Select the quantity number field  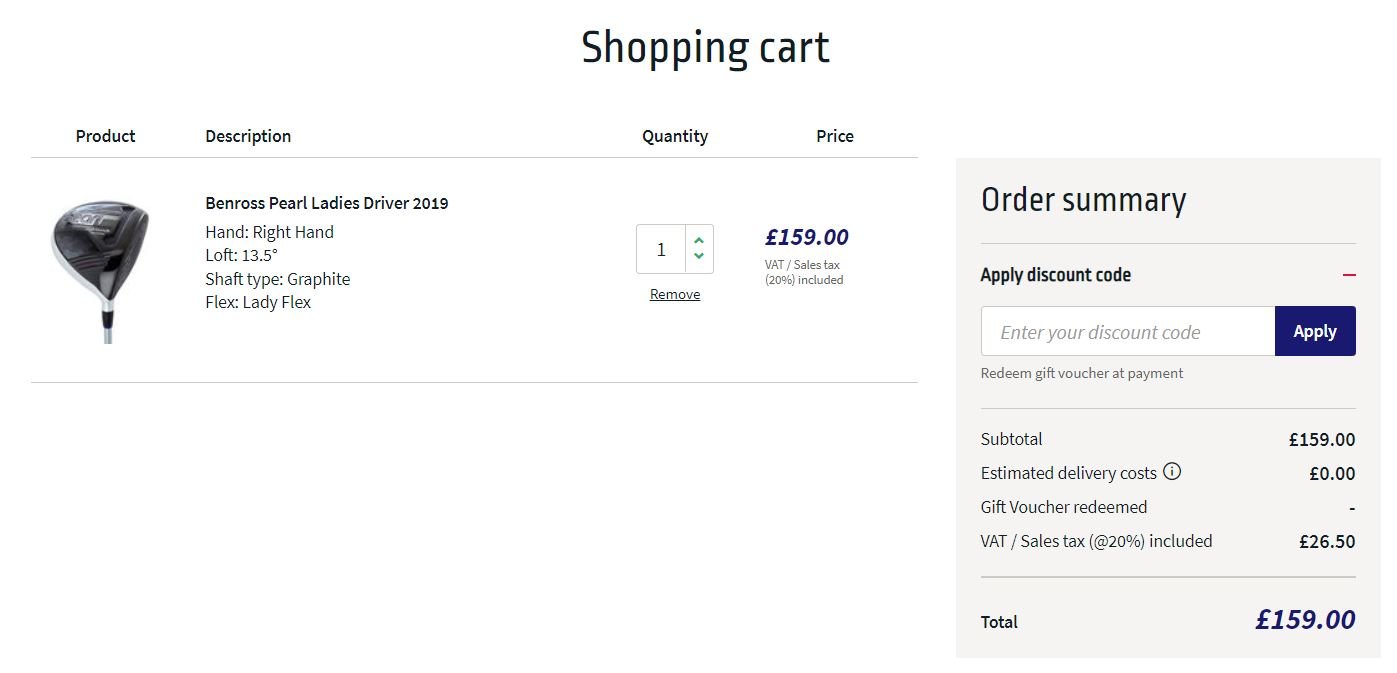pos(661,249)
